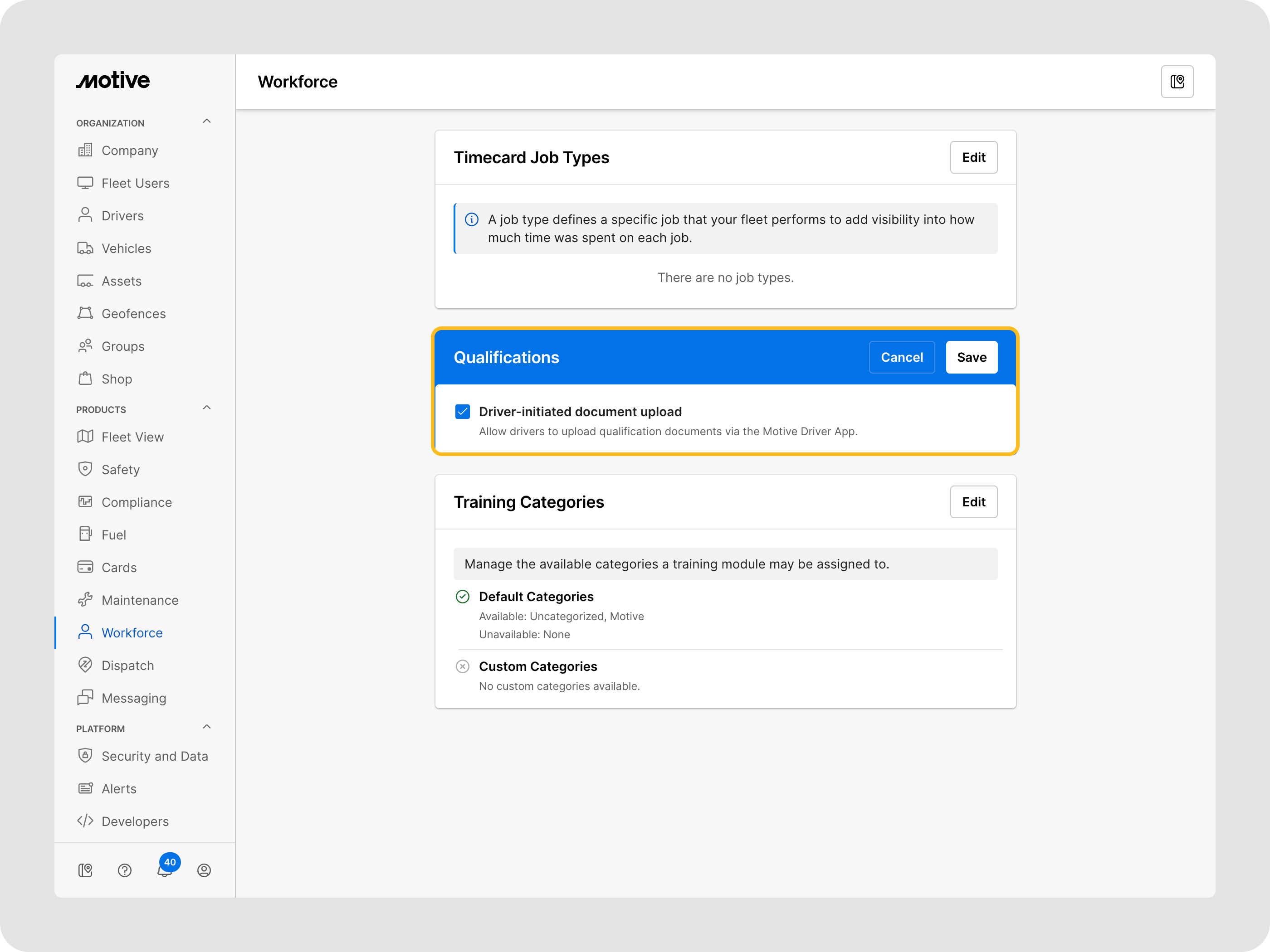The width and height of the screenshot is (1270, 952).
Task: Open the user profile icon
Action: tap(204, 870)
